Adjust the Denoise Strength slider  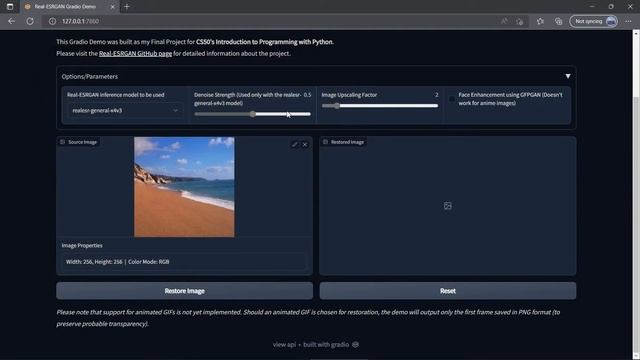point(252,114)
